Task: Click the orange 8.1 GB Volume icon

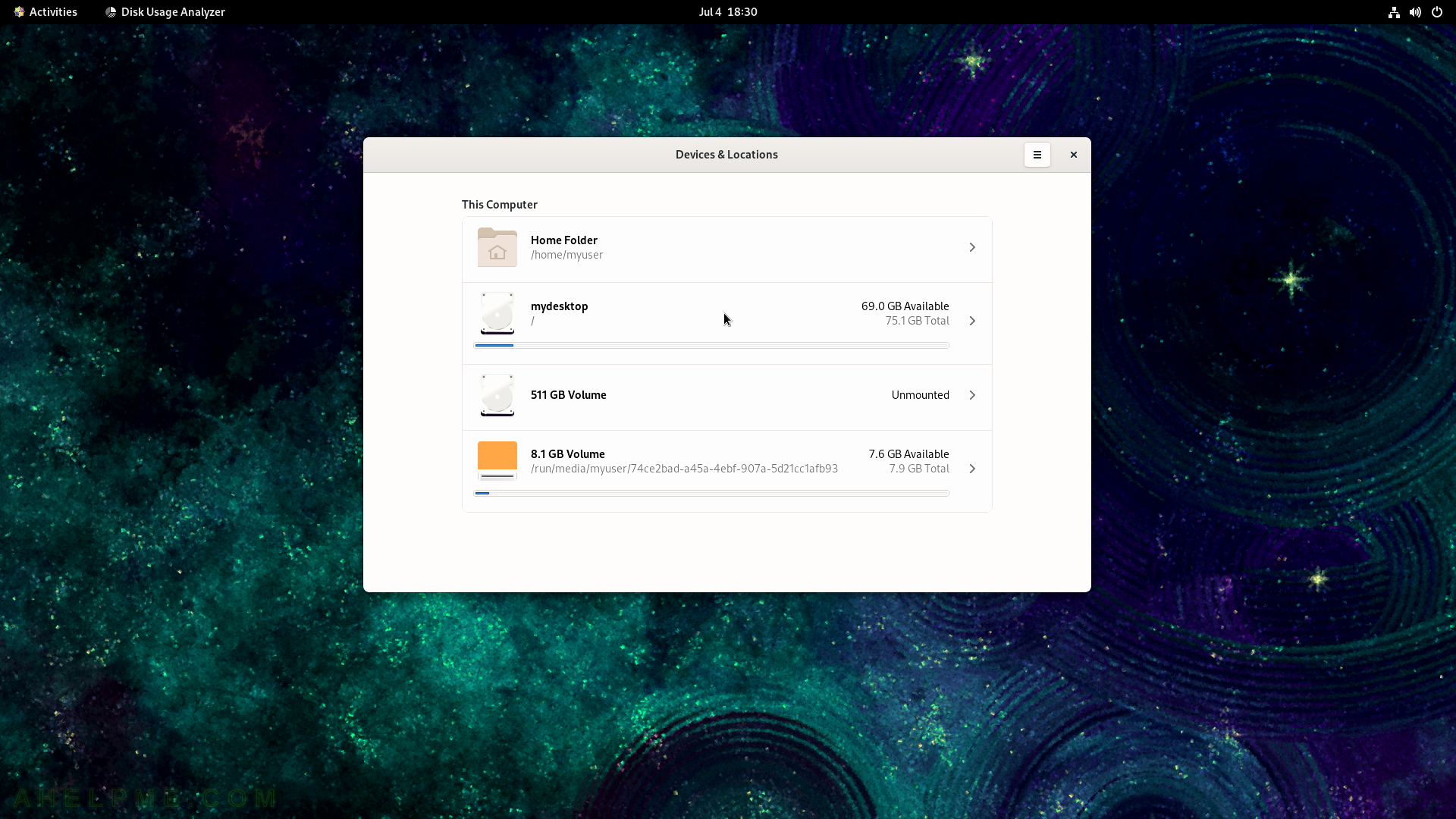Action: pyautogui.click(x=497, y=461)
